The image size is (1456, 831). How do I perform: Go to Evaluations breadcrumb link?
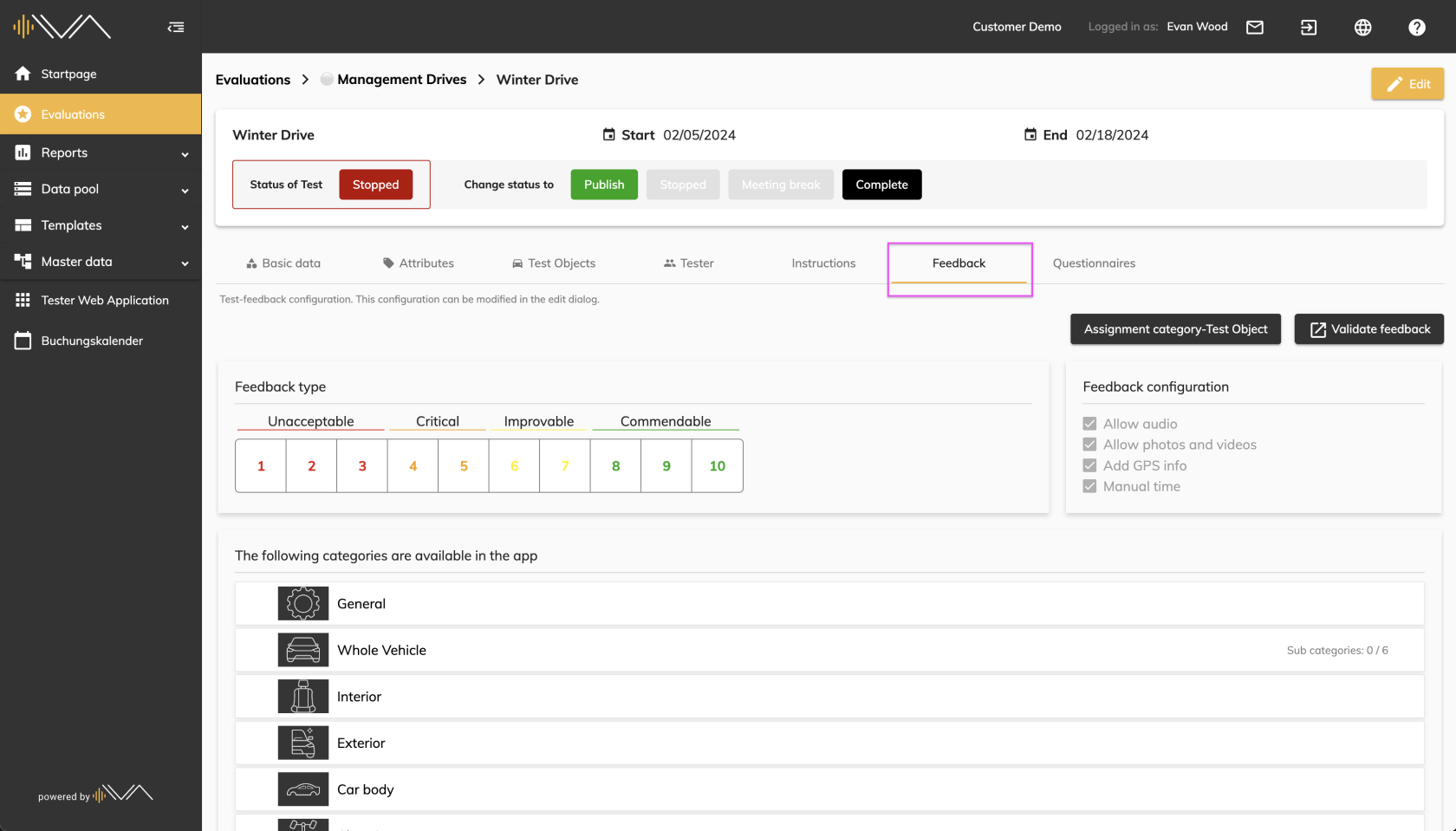pos(253,80)
